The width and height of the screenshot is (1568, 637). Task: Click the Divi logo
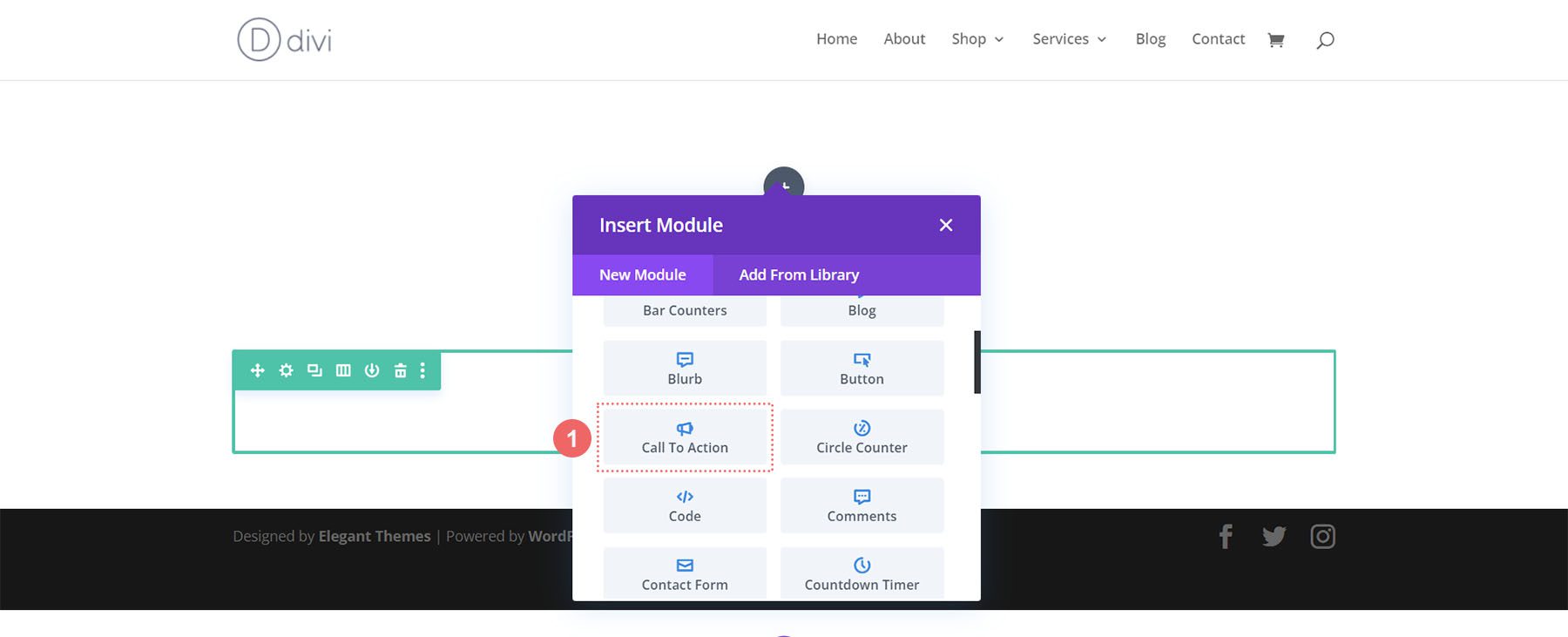pos(284,40)
